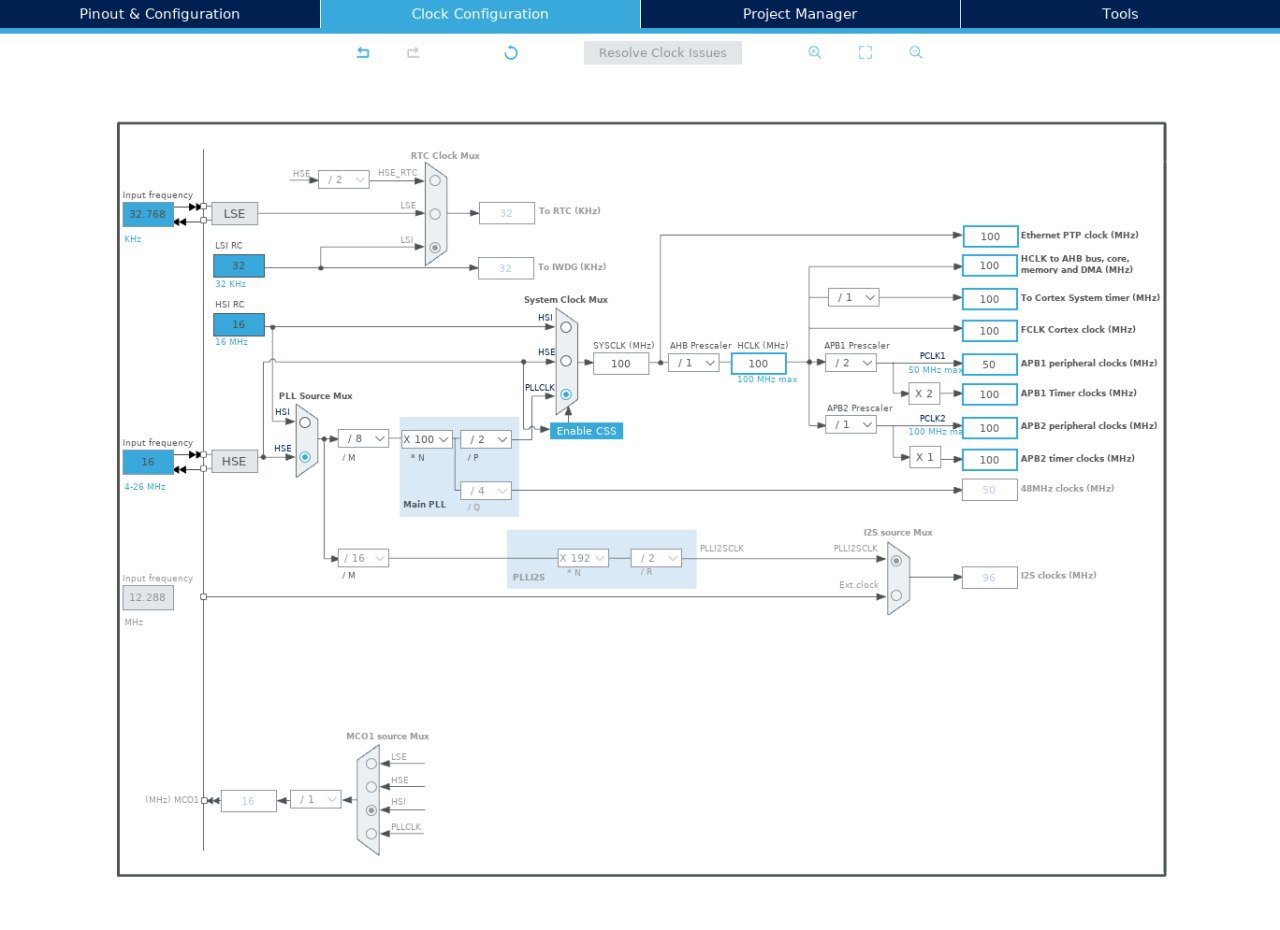Click the redo arrow icon
Screen dimensions: 1280x930
(x=413, y=53)
